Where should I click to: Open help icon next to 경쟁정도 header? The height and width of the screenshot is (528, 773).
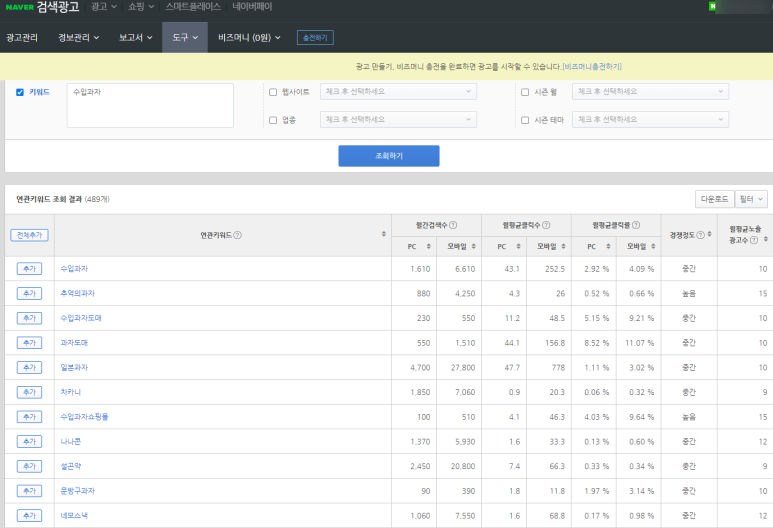[x=701, y=235]
